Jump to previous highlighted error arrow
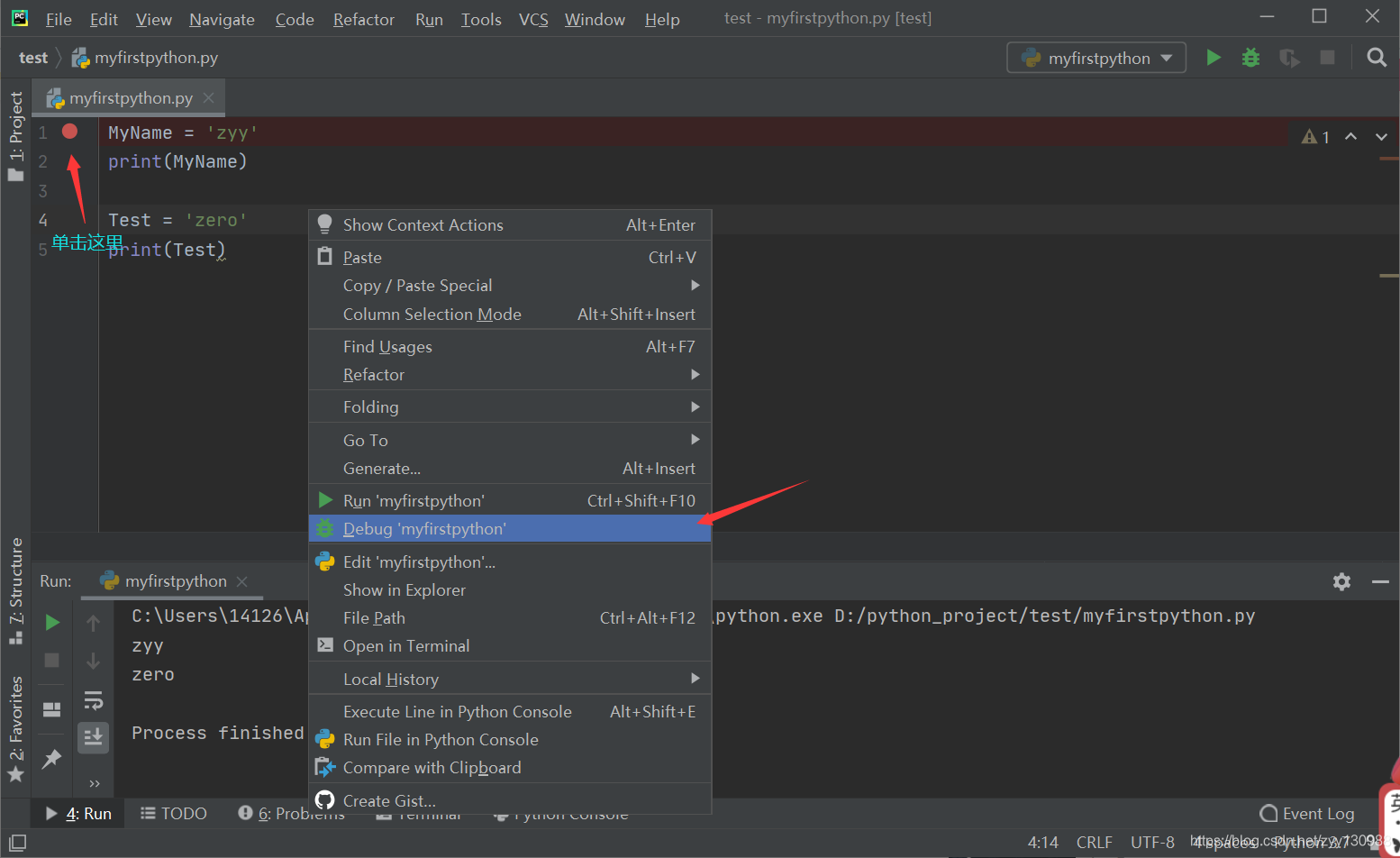The image size is (1400, 858). click(1350, 137)
